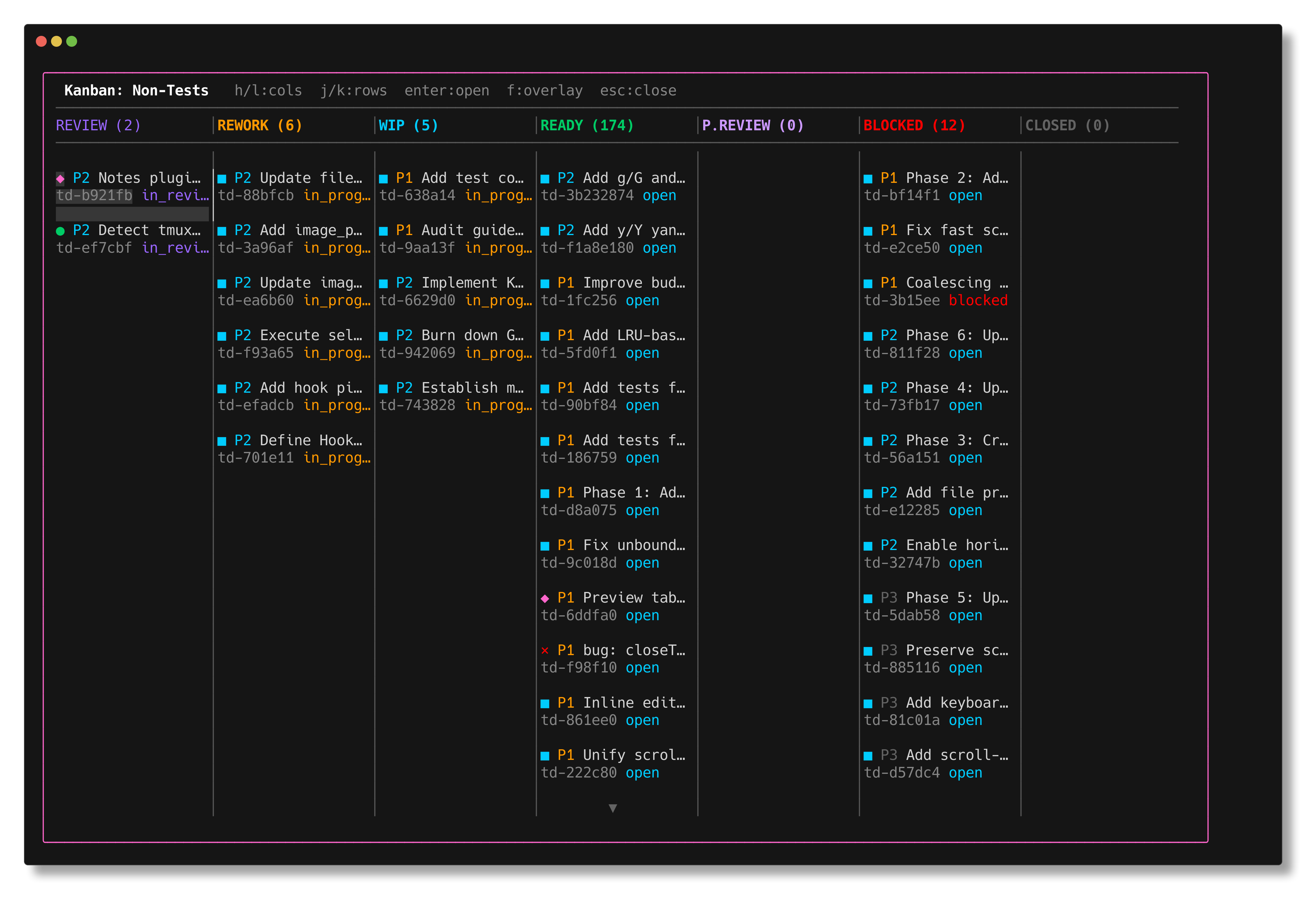The width and height of the screenshot is (1316, 899).
Task: Expand the READY column via the down arrow
Action: coord(613,809)
